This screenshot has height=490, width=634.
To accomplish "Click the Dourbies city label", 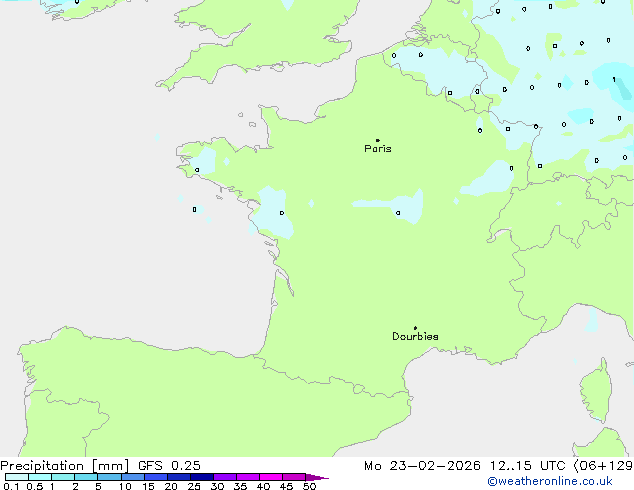I will pyautogui.click(x=415, y=337).
